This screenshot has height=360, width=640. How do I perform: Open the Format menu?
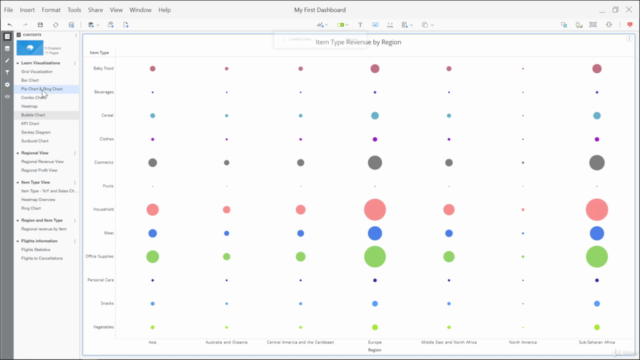coord(51,10)
